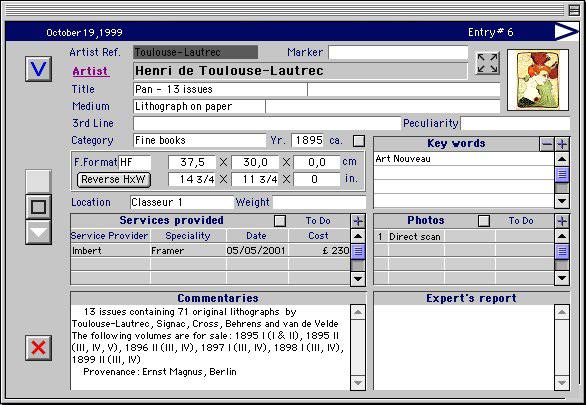Add a photo with plus button
Image resolution: width=586 pixels, height=405 pixels.
point(562,221)
